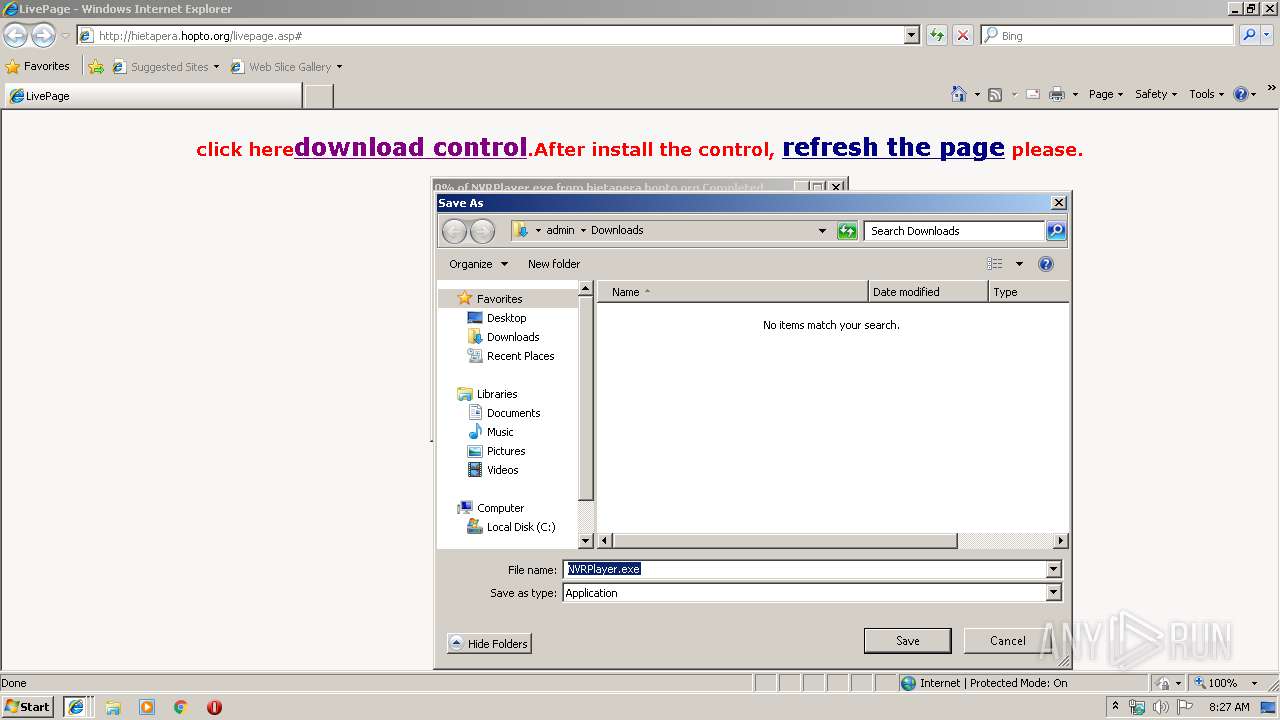Click the Cancel button

(x=1007, y=641)
